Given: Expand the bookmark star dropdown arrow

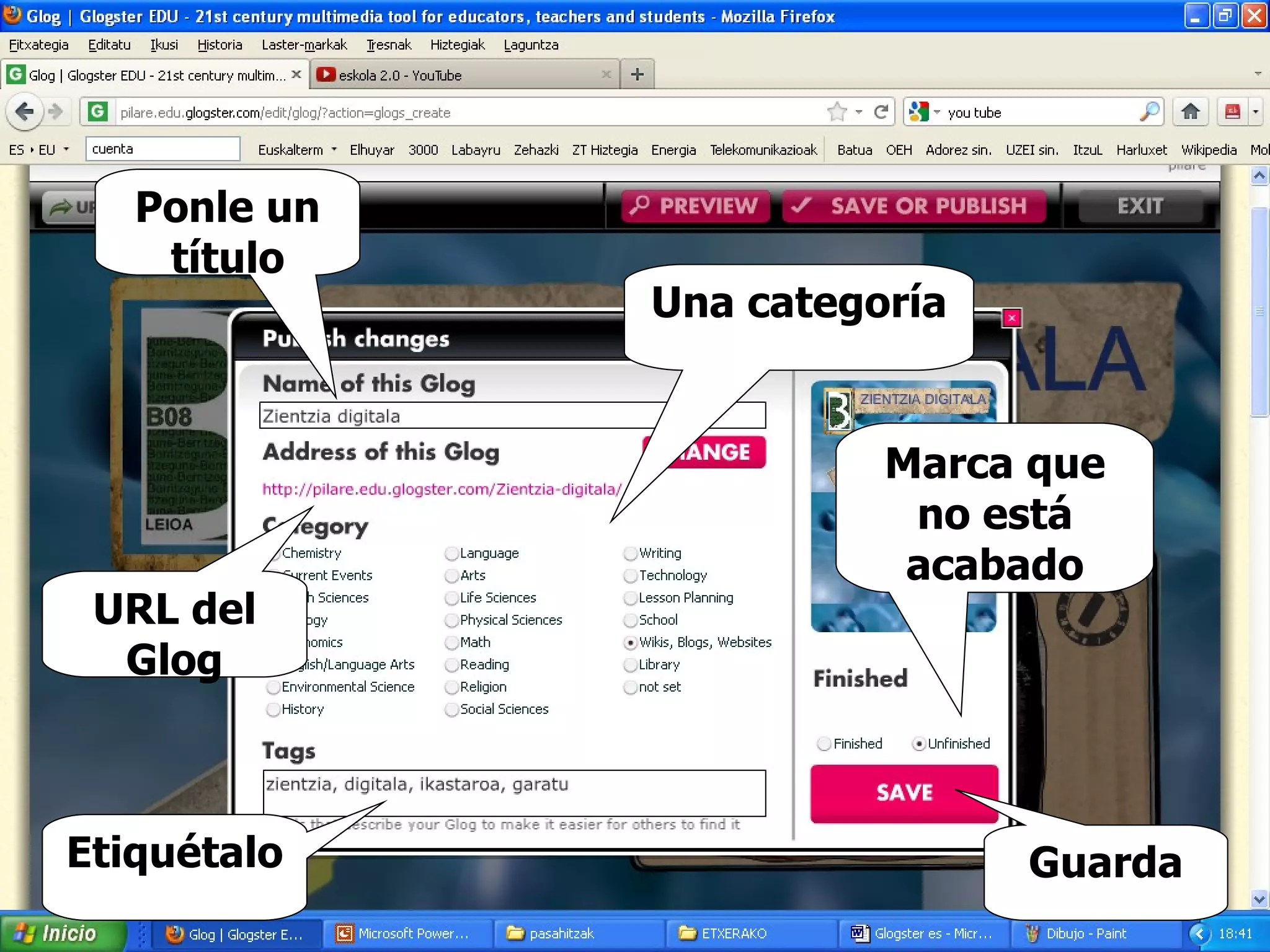Looking at the screenshot, I should [858, 112].
